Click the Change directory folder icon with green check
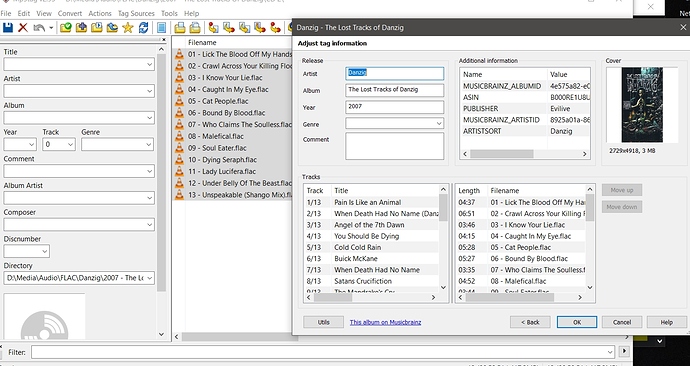This screenshot has width=690, height=366. click(x=66, y=28)
